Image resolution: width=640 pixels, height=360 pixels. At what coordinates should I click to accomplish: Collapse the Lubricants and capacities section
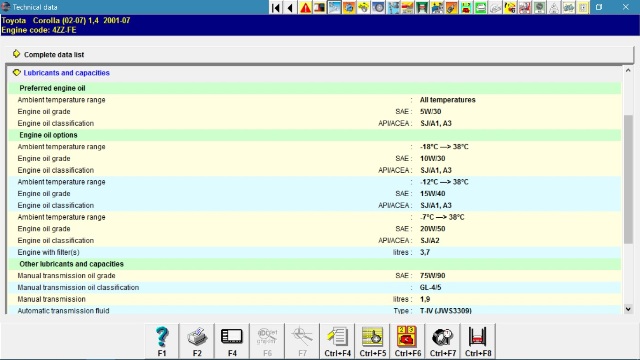[x=16, y=73]
